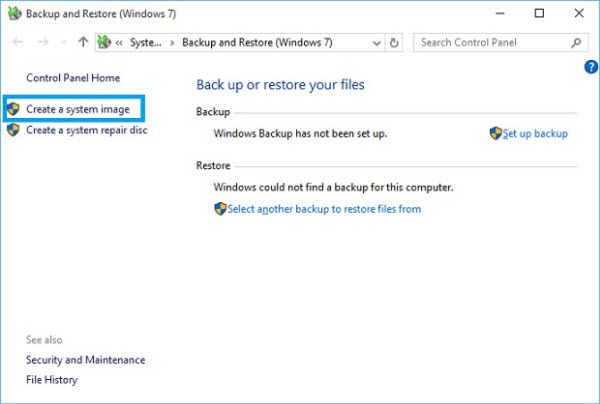This screenshot has width=600, height=404.
Task: Expand the hidden breadcrumb chevrons in the address bar
Action: (x=119, y=42)
